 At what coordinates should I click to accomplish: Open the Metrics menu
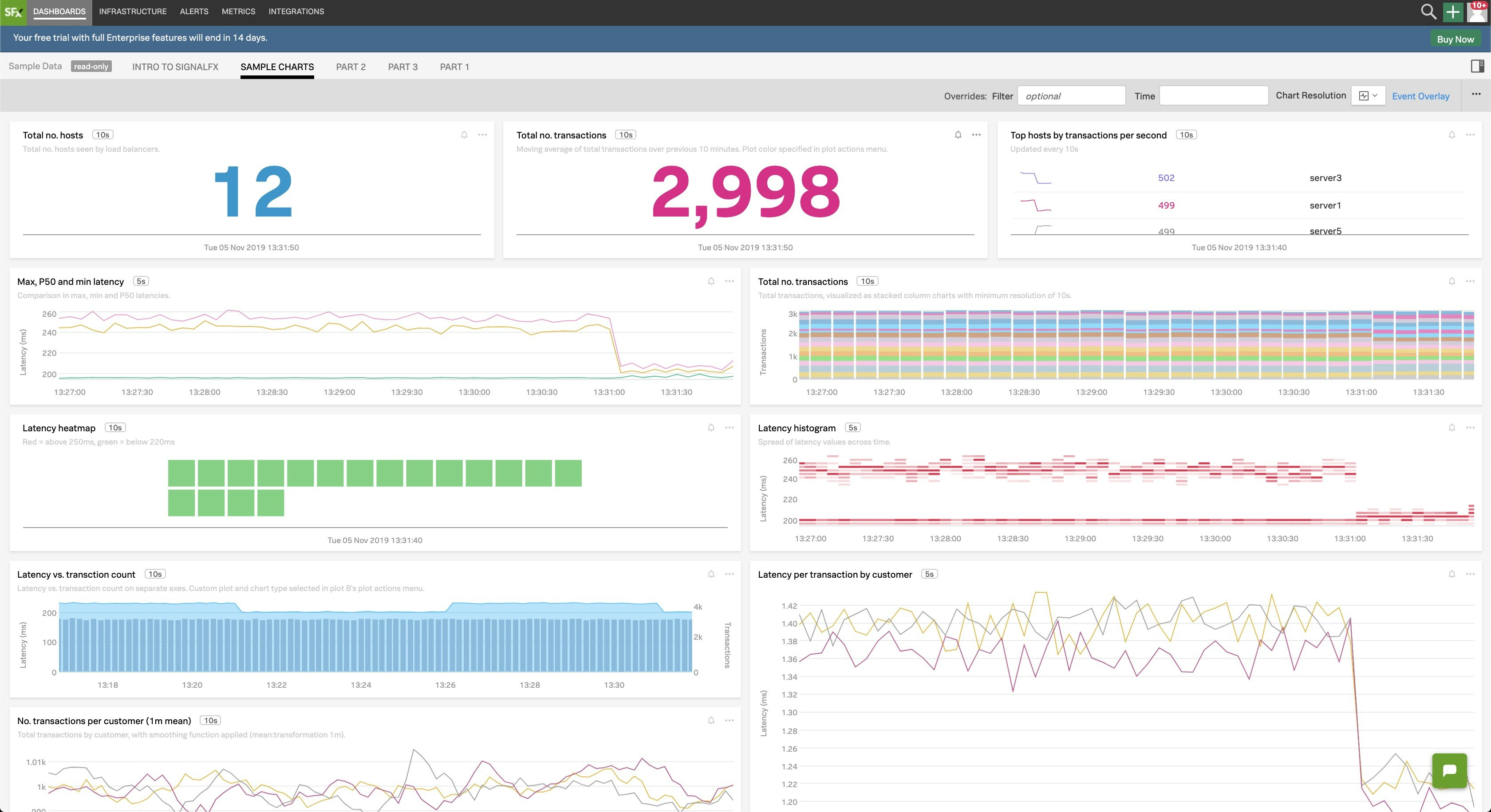[x=238, y=12]
